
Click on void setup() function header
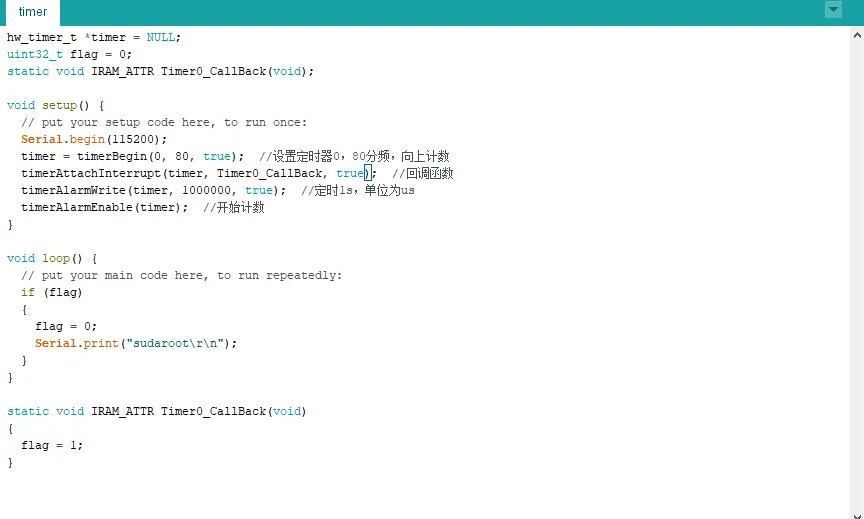point(55,106)
